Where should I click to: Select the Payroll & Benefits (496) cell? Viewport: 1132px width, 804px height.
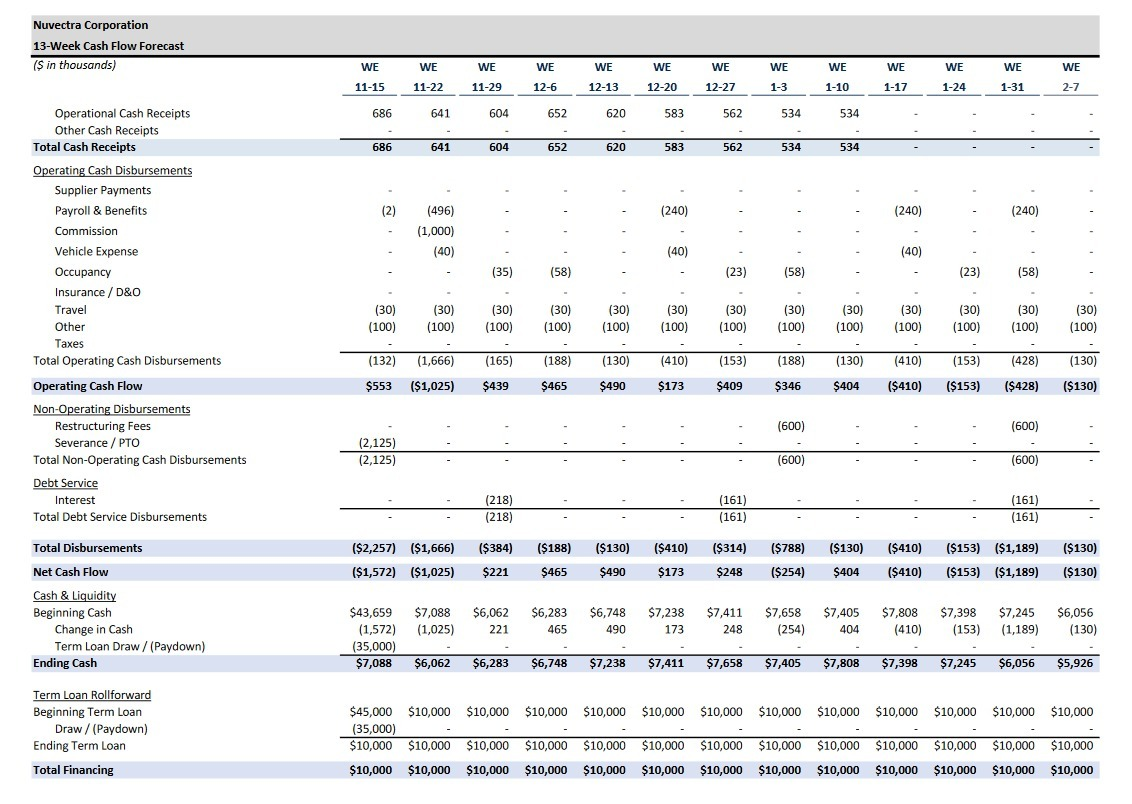[x=440, y=211]
